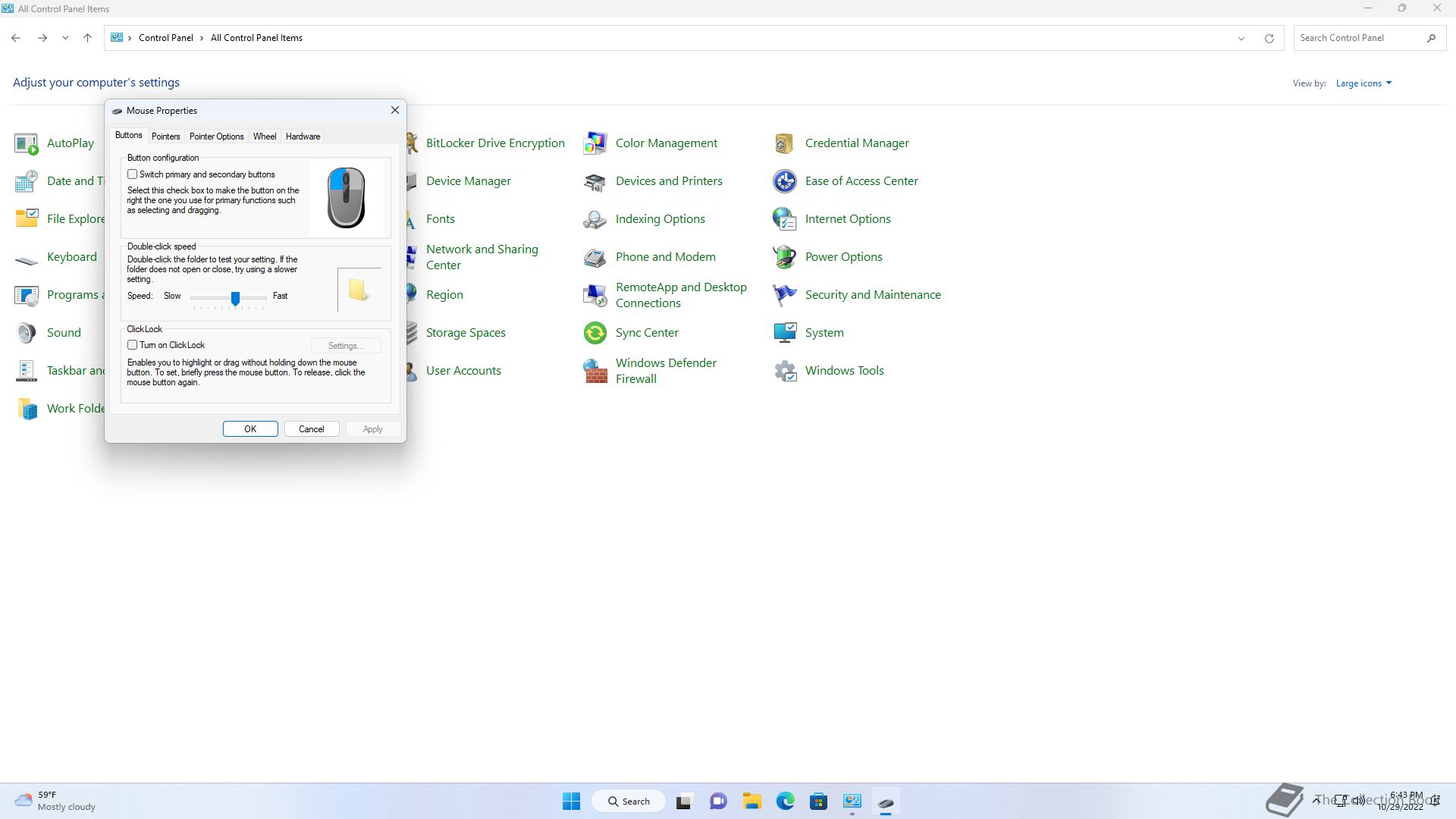
Task: Show hidden icons in system tray
Action: (x=1317, y=800)
